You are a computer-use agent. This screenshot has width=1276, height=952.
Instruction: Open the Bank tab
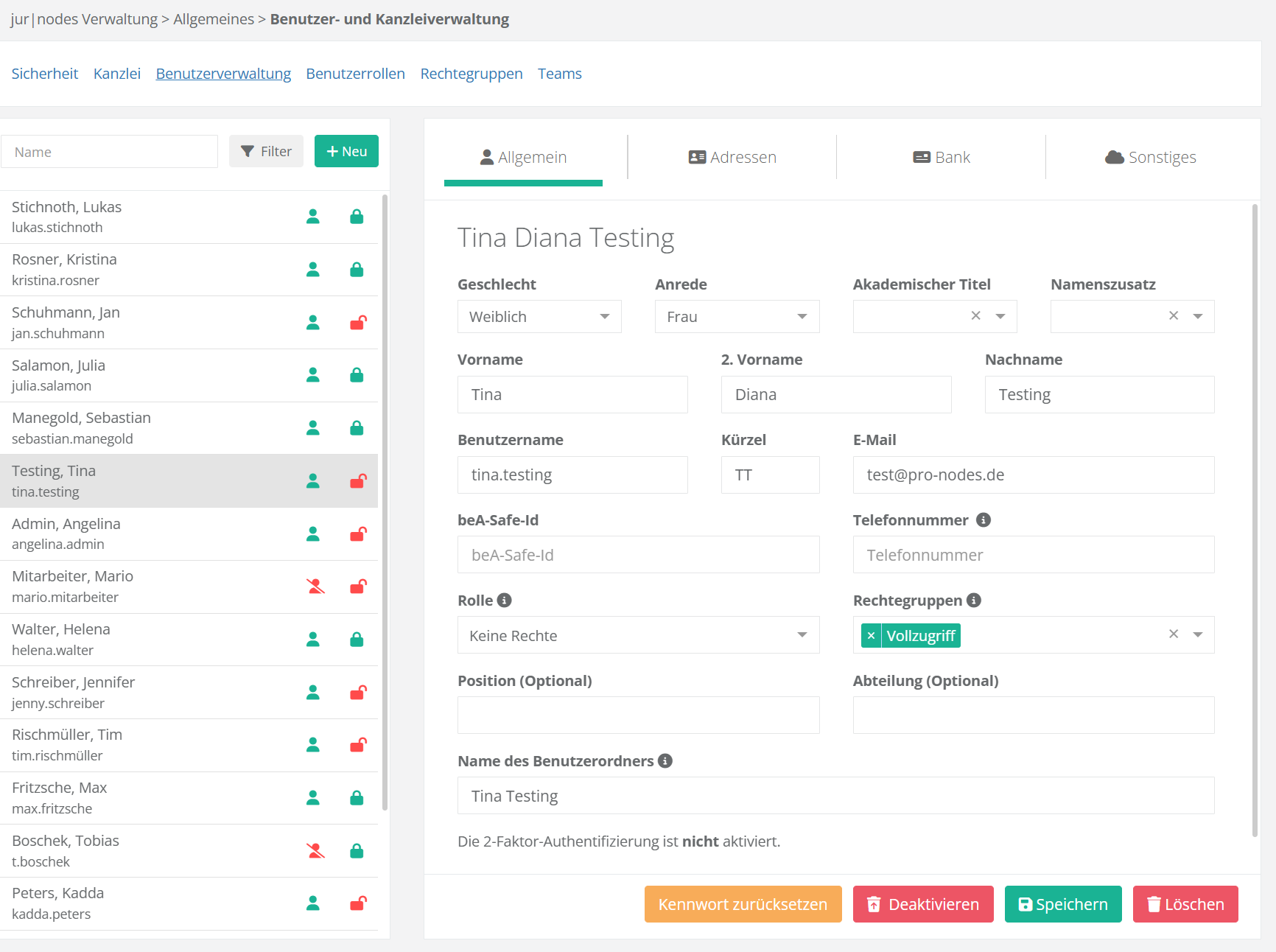[x=941, y=158]
